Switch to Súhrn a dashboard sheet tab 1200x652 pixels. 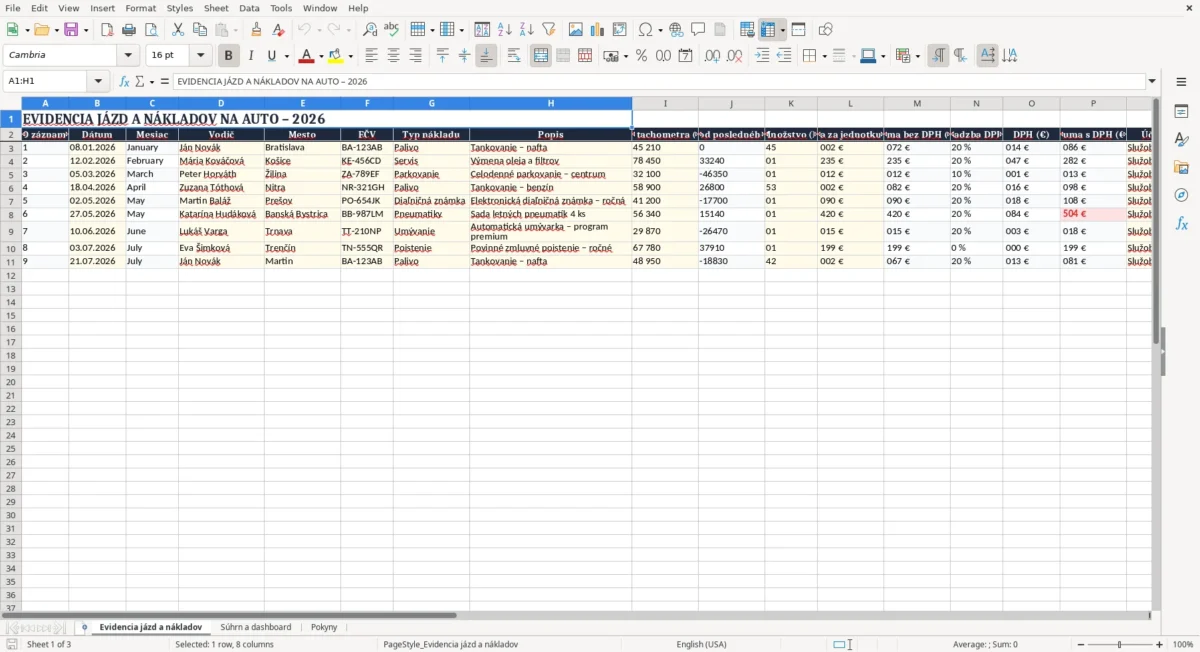pos(256,627)
